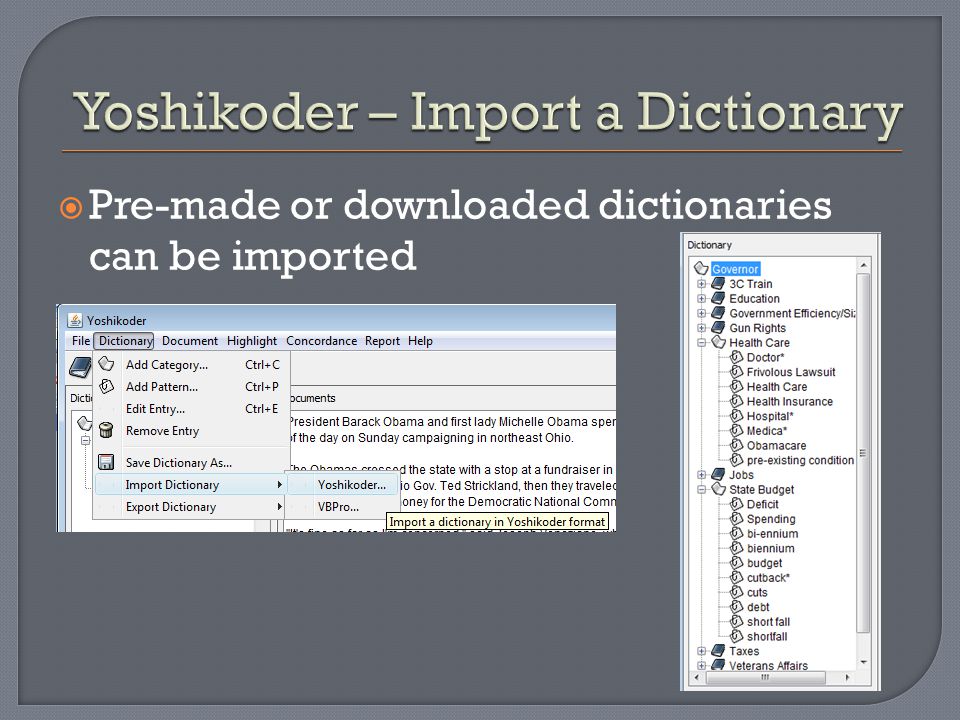Select VBPro... import format
The width and height of the screenshot is (960, 720).
[343, 507]
